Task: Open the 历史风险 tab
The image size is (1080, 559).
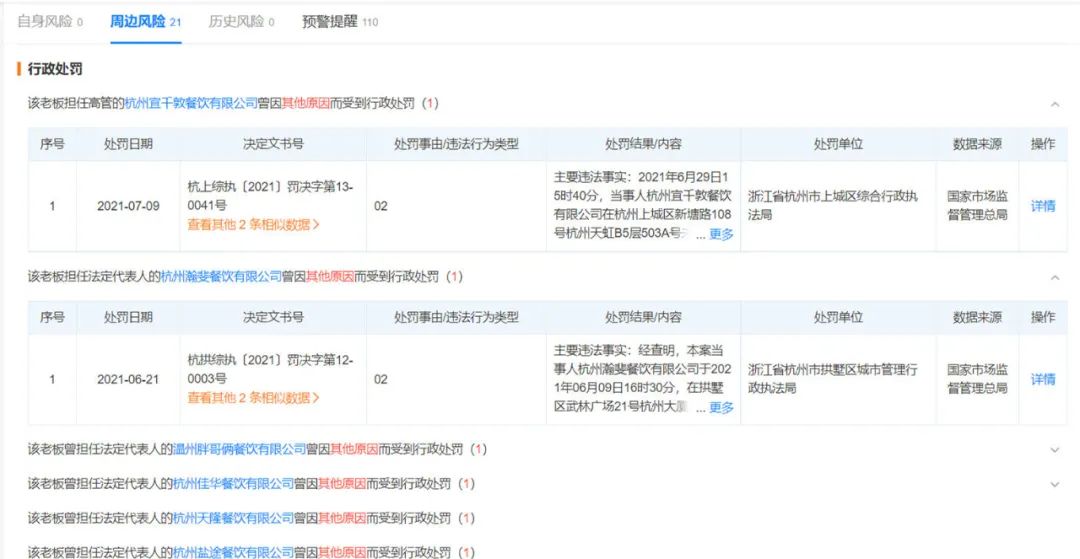Action: pyautogui.click(x=241, y=22)
